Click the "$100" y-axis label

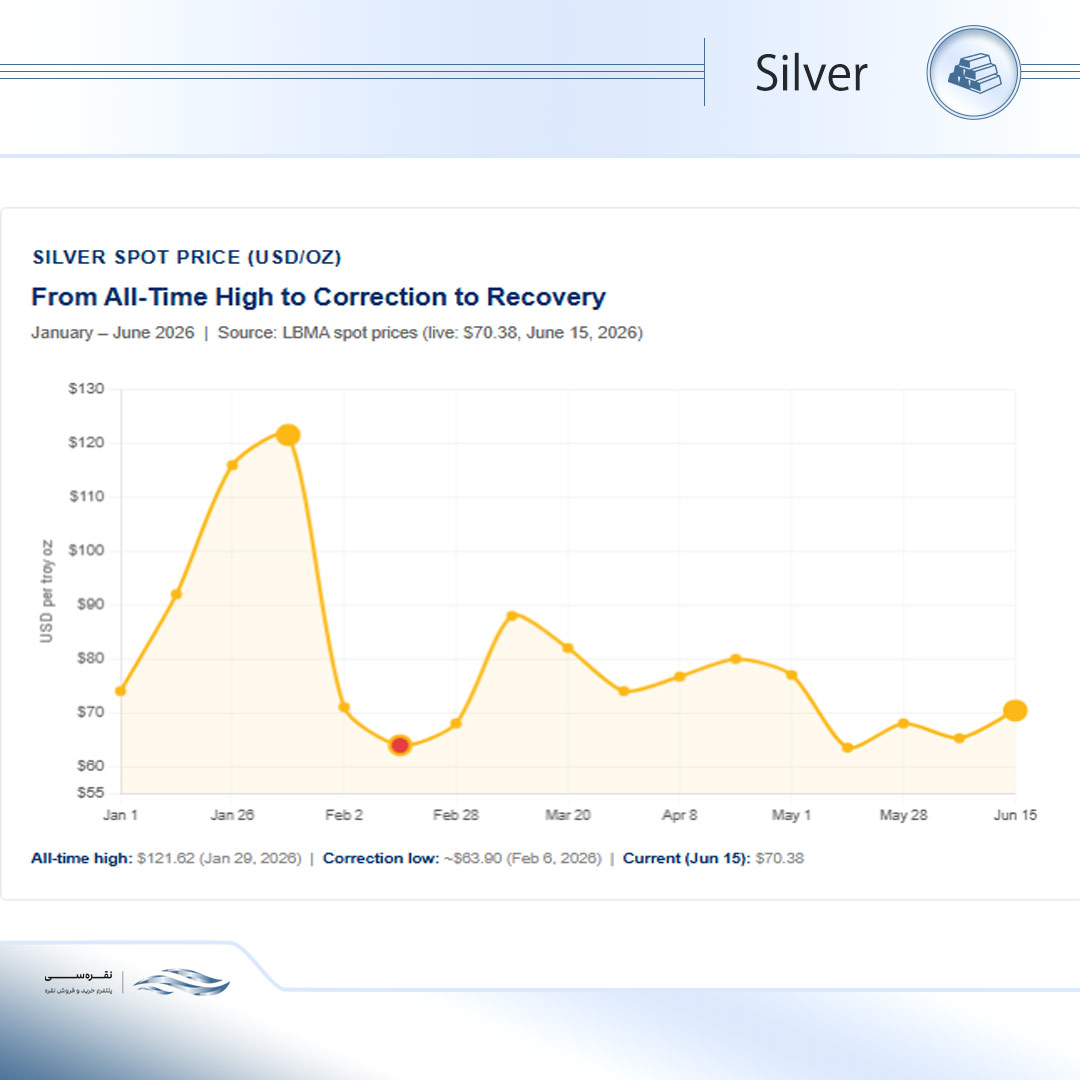[86, 550]
